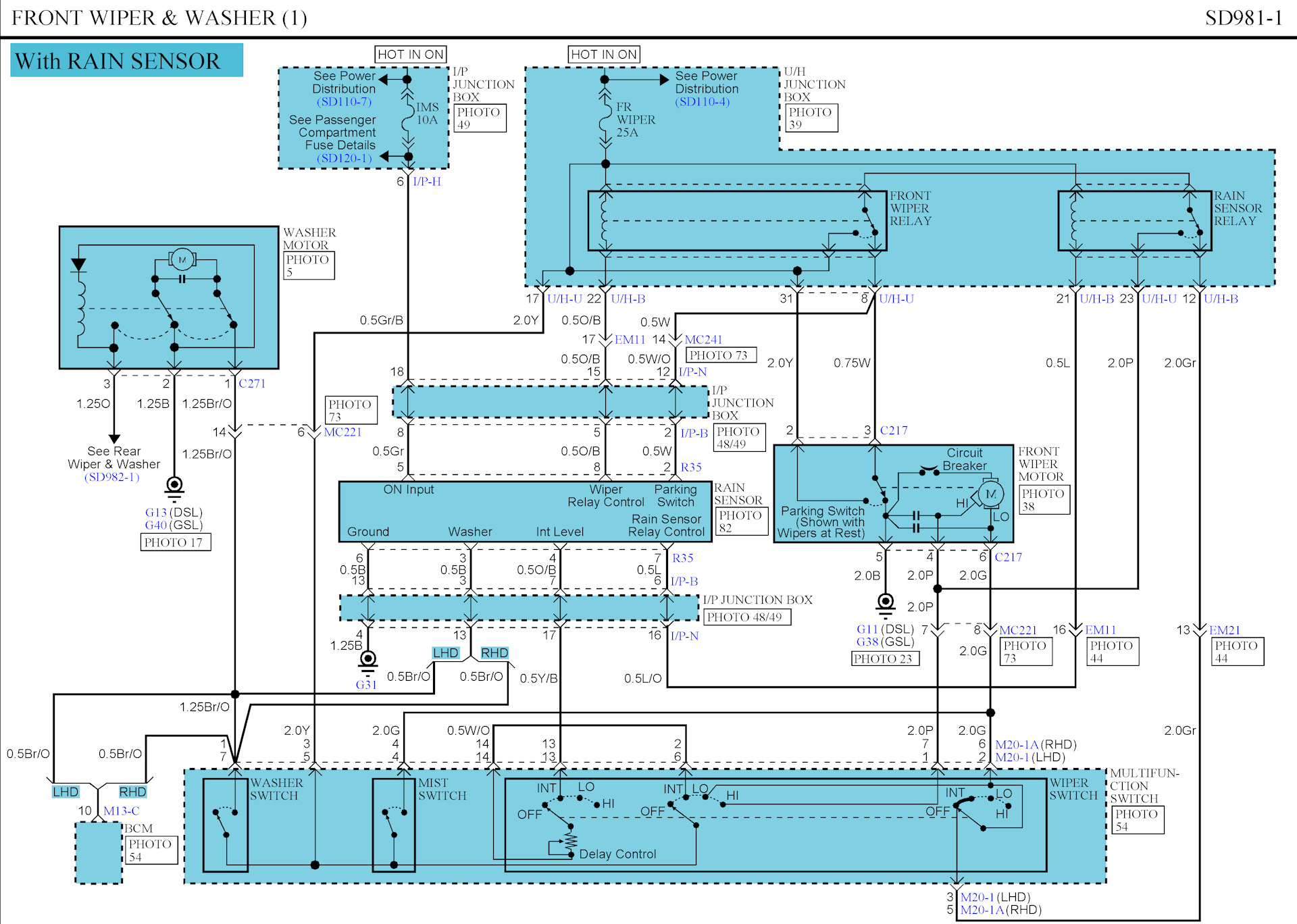Click the front wiper motor M symbol
Viewport: 1297px width, 924px height.
click(x=990, y=494)
